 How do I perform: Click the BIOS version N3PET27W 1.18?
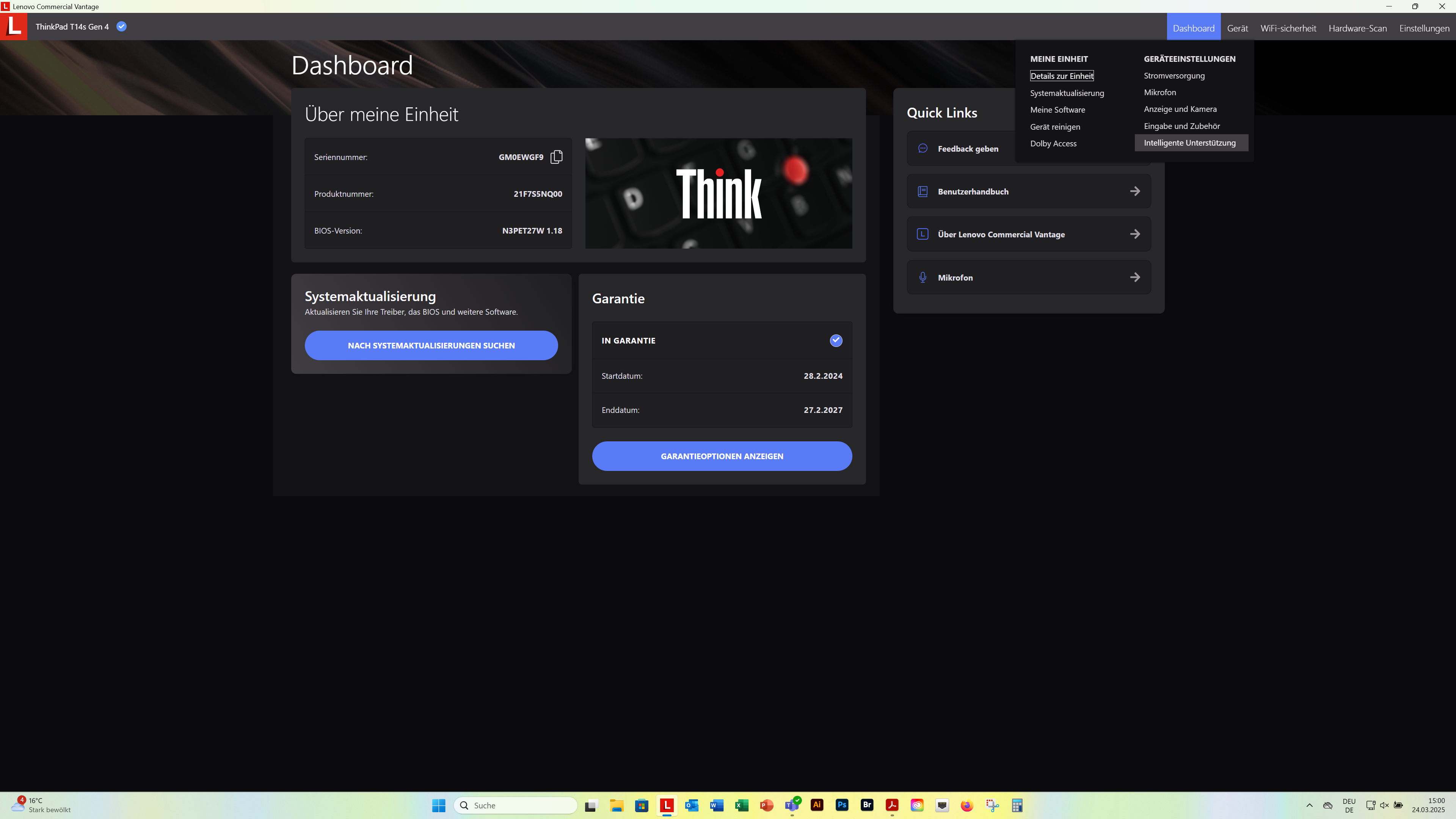(532, 231)
